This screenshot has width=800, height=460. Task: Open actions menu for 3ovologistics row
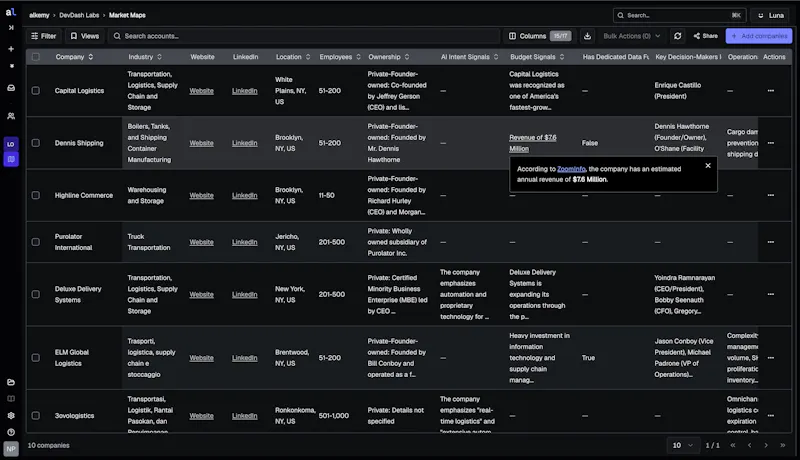[x=770, y=416]
